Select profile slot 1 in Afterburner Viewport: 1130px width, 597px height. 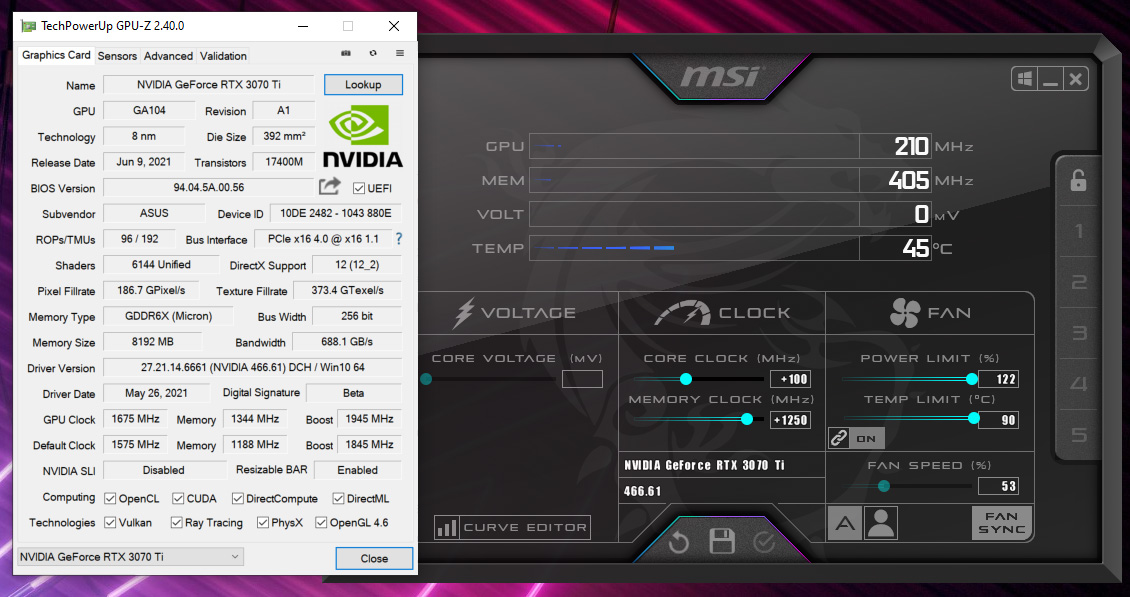click(x=1079, y=231)
